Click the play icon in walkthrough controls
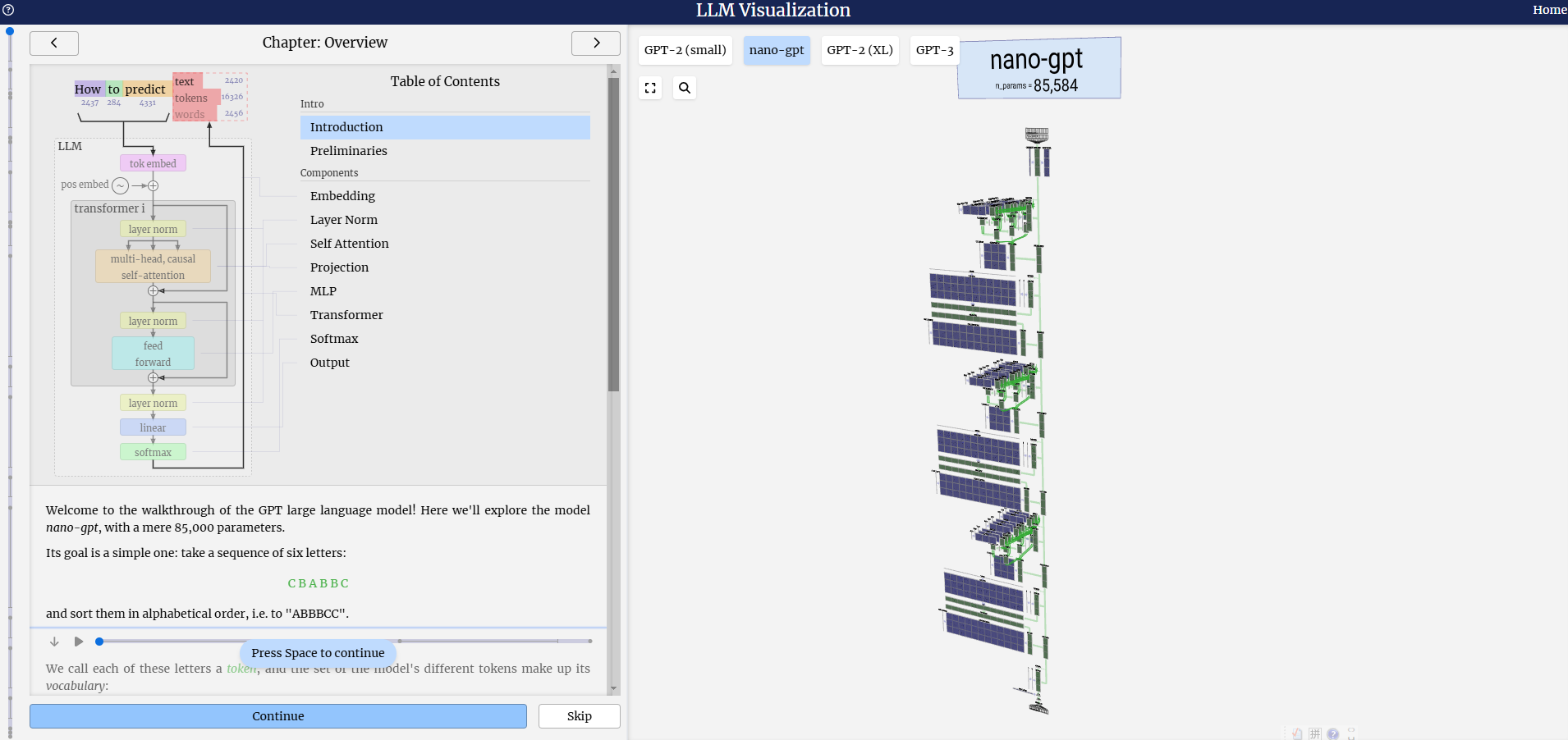This screenshot has width=1568, height=740. click(x=79, y=642)
